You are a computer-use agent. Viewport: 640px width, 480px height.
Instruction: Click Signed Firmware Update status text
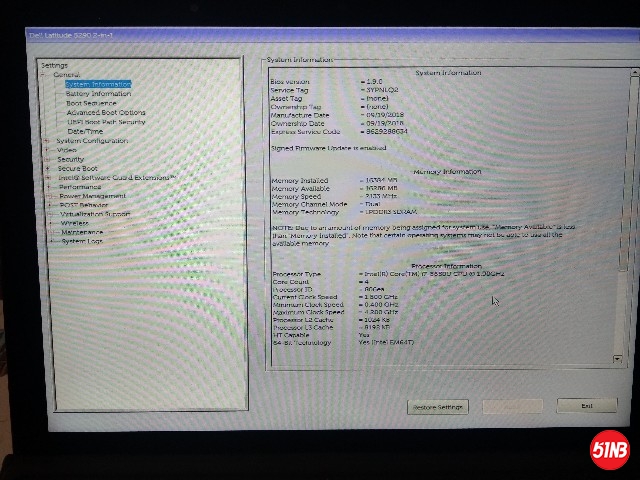pos(329,148)
